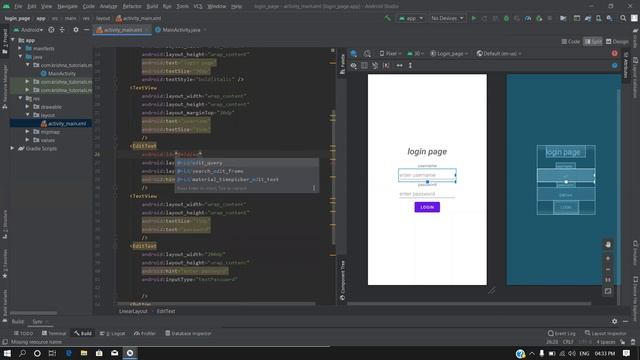Open Build panel settings gear icon
Viewport: 640px width, 360px height.
point(614,321)
